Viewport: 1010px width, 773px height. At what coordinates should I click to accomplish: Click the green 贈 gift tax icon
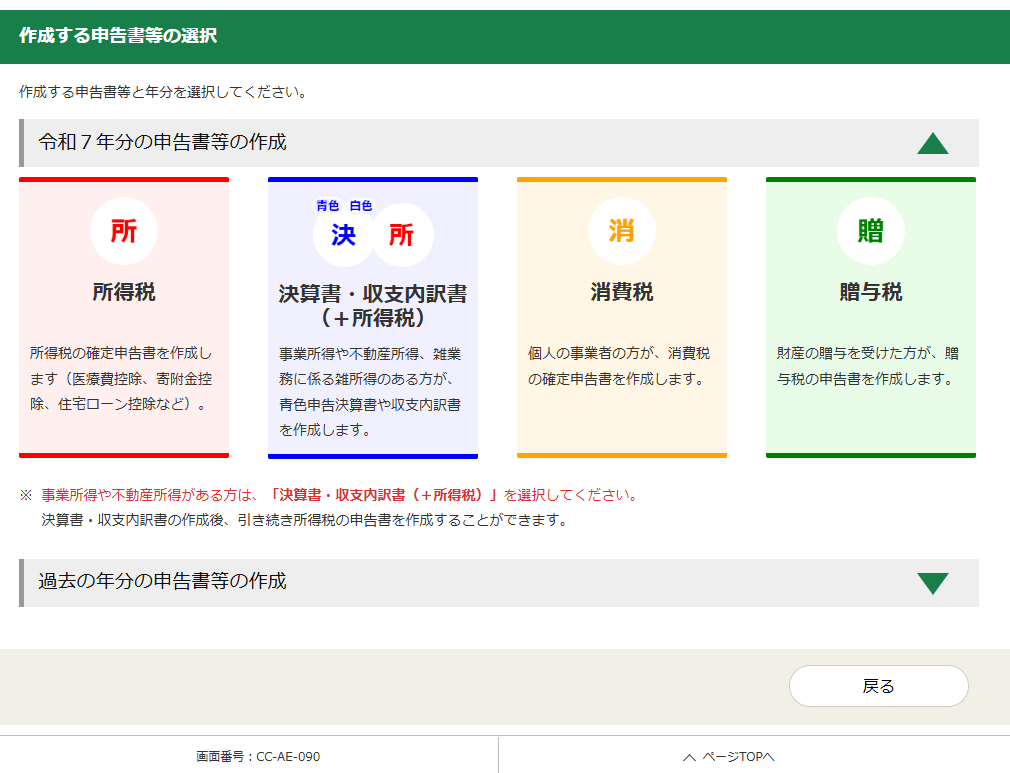pos(870,231)
